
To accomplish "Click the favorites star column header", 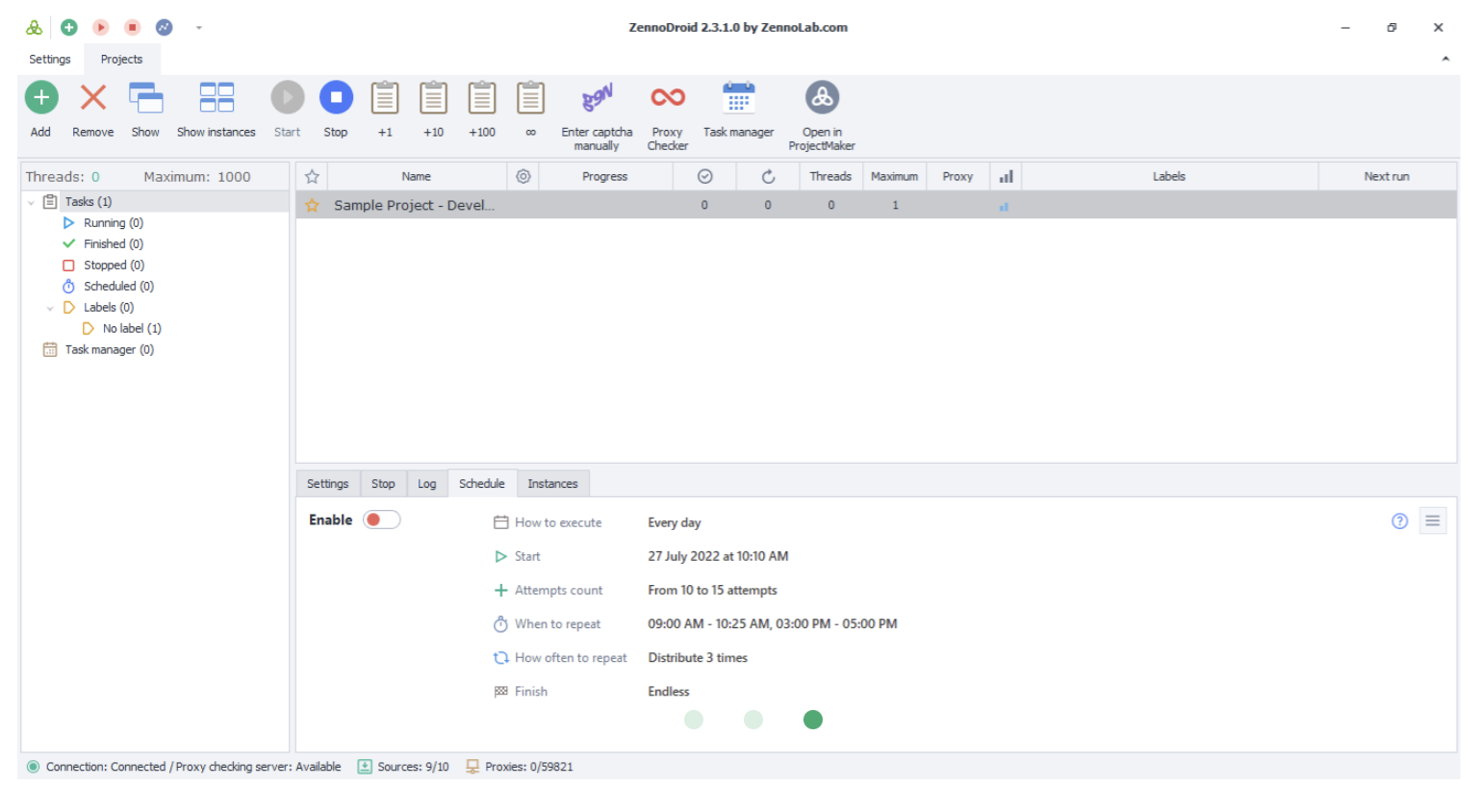I will click(312, 177).
